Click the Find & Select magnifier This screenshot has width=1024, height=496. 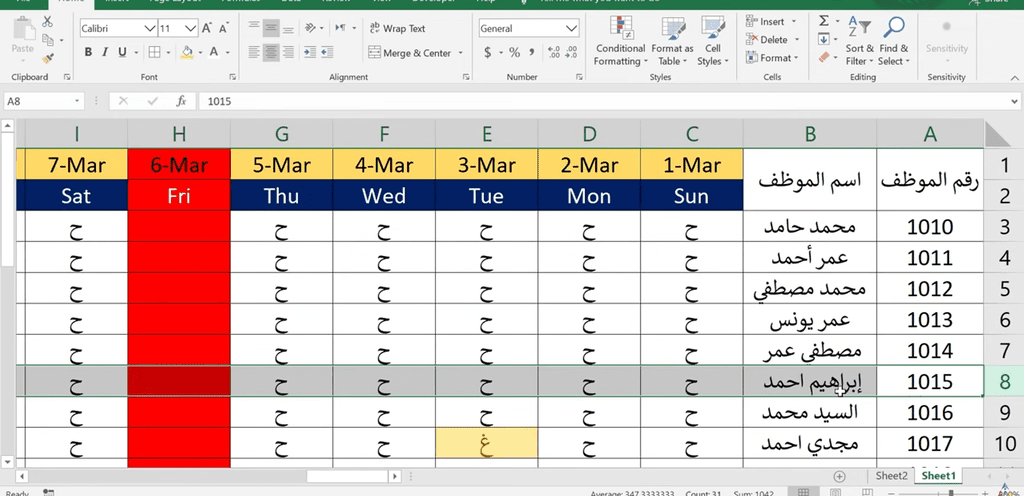coord(894,40)
